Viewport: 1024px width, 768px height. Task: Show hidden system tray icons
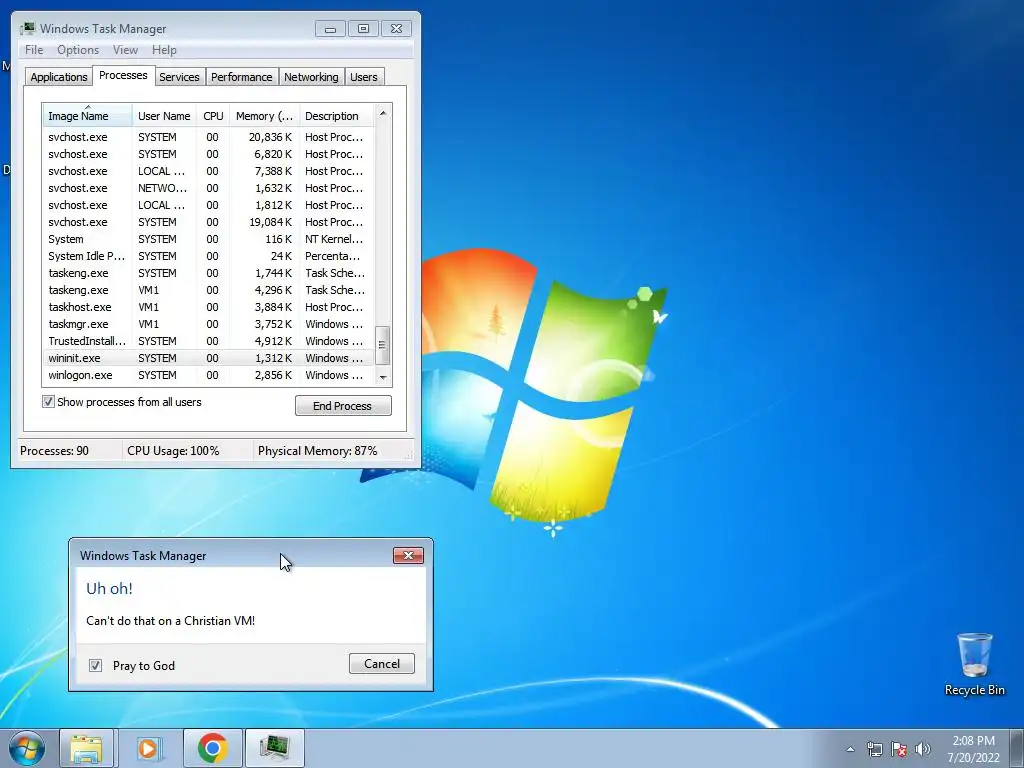point(850,749)
